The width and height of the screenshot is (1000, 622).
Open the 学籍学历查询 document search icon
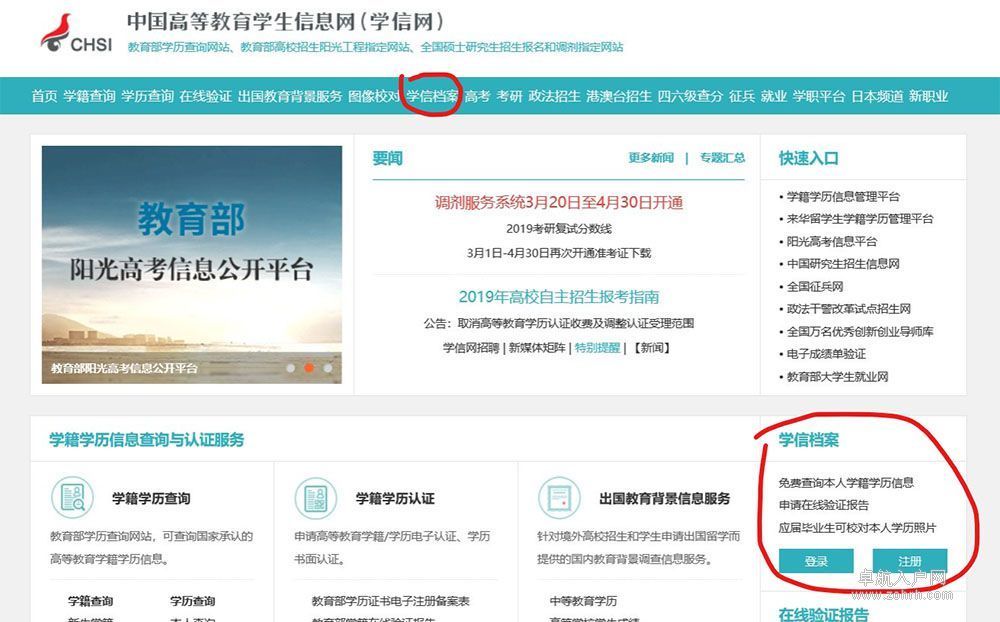point(73,498)
